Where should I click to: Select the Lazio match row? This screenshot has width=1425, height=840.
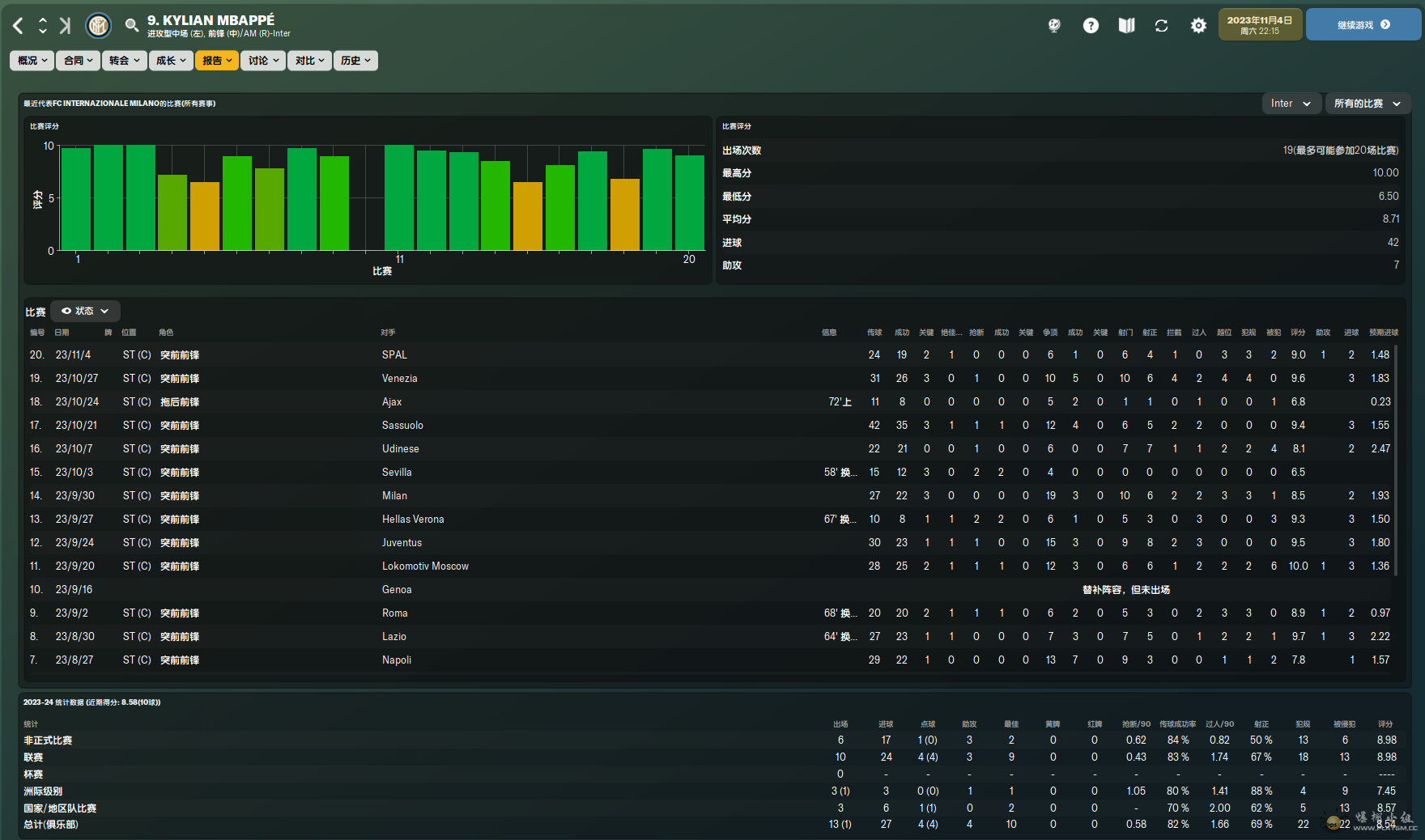[x=710, y=637]
